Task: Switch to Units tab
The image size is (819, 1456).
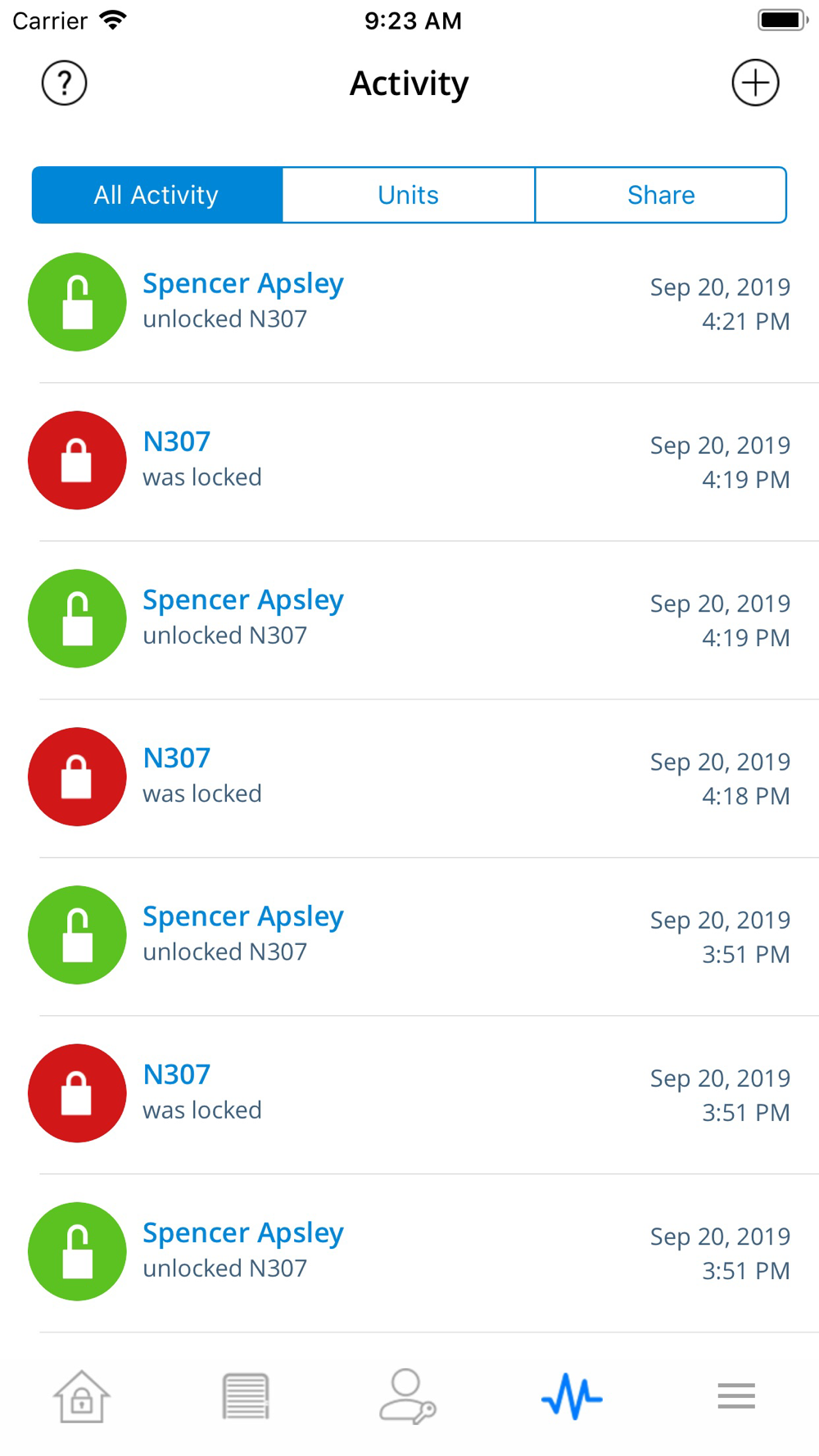Action: 408,195
